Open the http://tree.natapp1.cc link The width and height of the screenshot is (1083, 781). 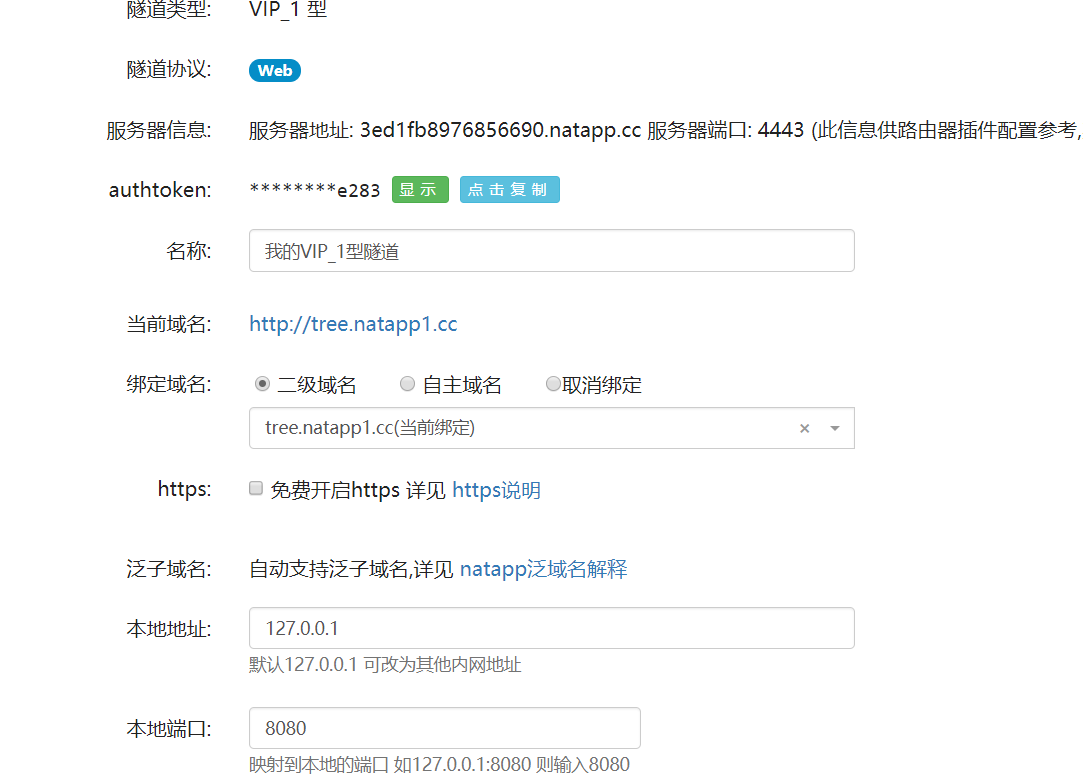[353, 324]
